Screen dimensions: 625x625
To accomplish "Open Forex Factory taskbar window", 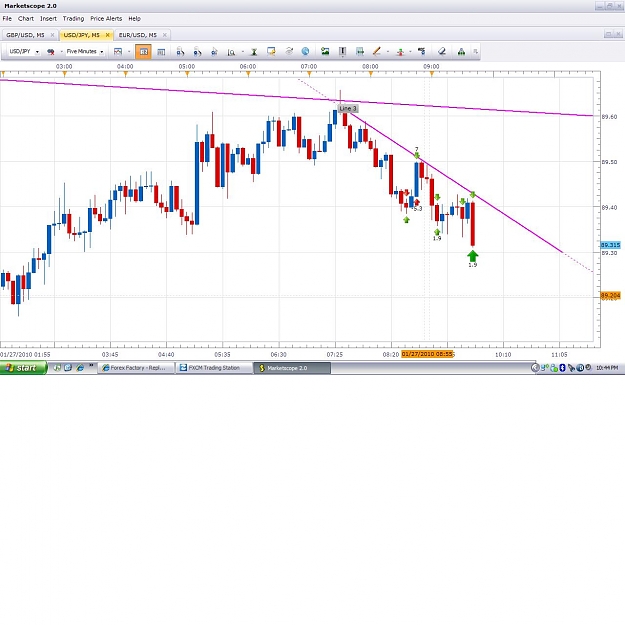I will [136, 368].
